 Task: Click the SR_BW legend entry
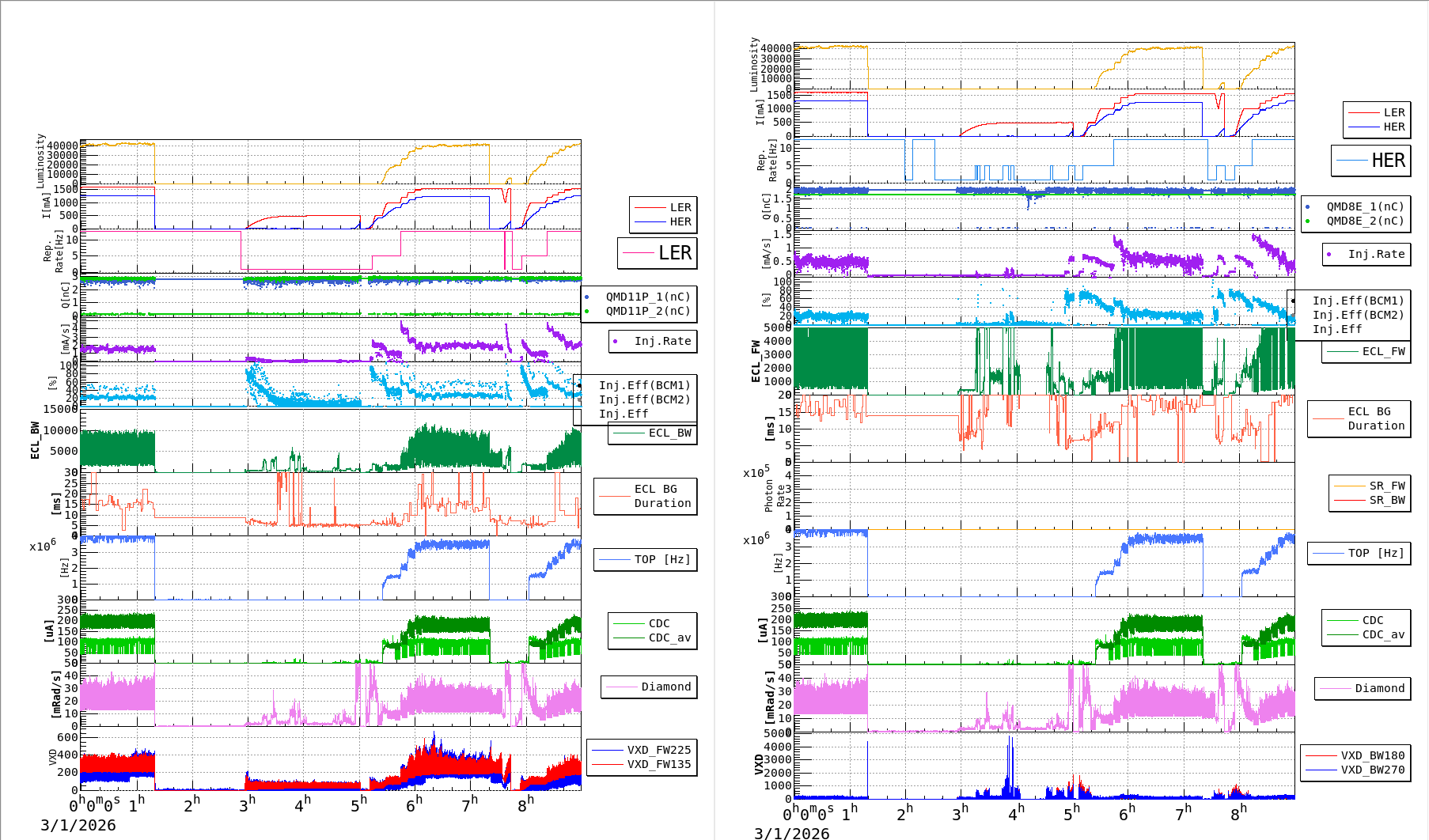1386,500
